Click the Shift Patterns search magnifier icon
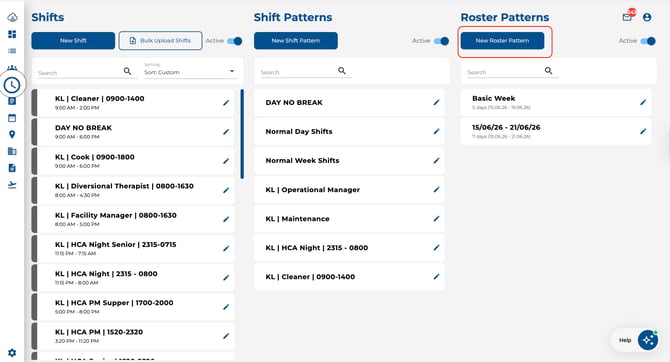Screen dimensions: 670x362 (x=342, y=71)
